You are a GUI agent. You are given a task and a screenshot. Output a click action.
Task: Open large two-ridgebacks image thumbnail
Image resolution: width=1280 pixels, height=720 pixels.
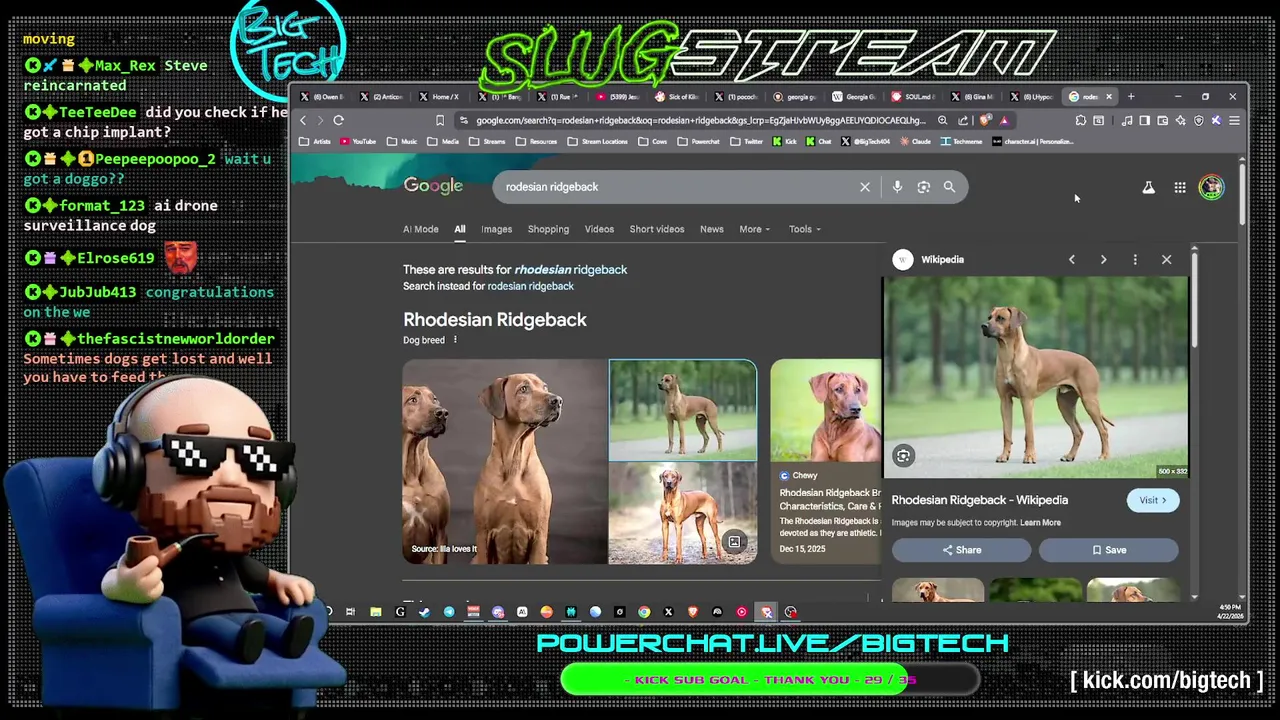point(505,462)
